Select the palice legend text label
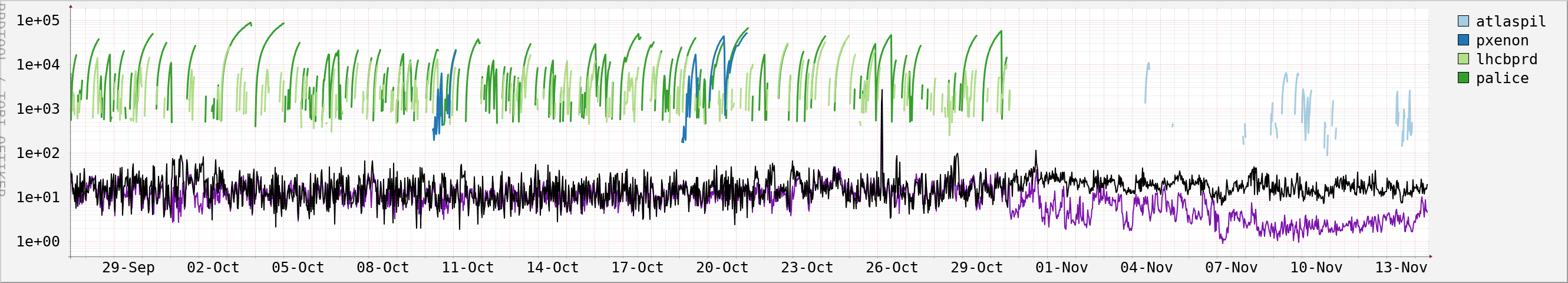Image resolution: width=1568 pixels, height=283 pixels. point(1501,78)
